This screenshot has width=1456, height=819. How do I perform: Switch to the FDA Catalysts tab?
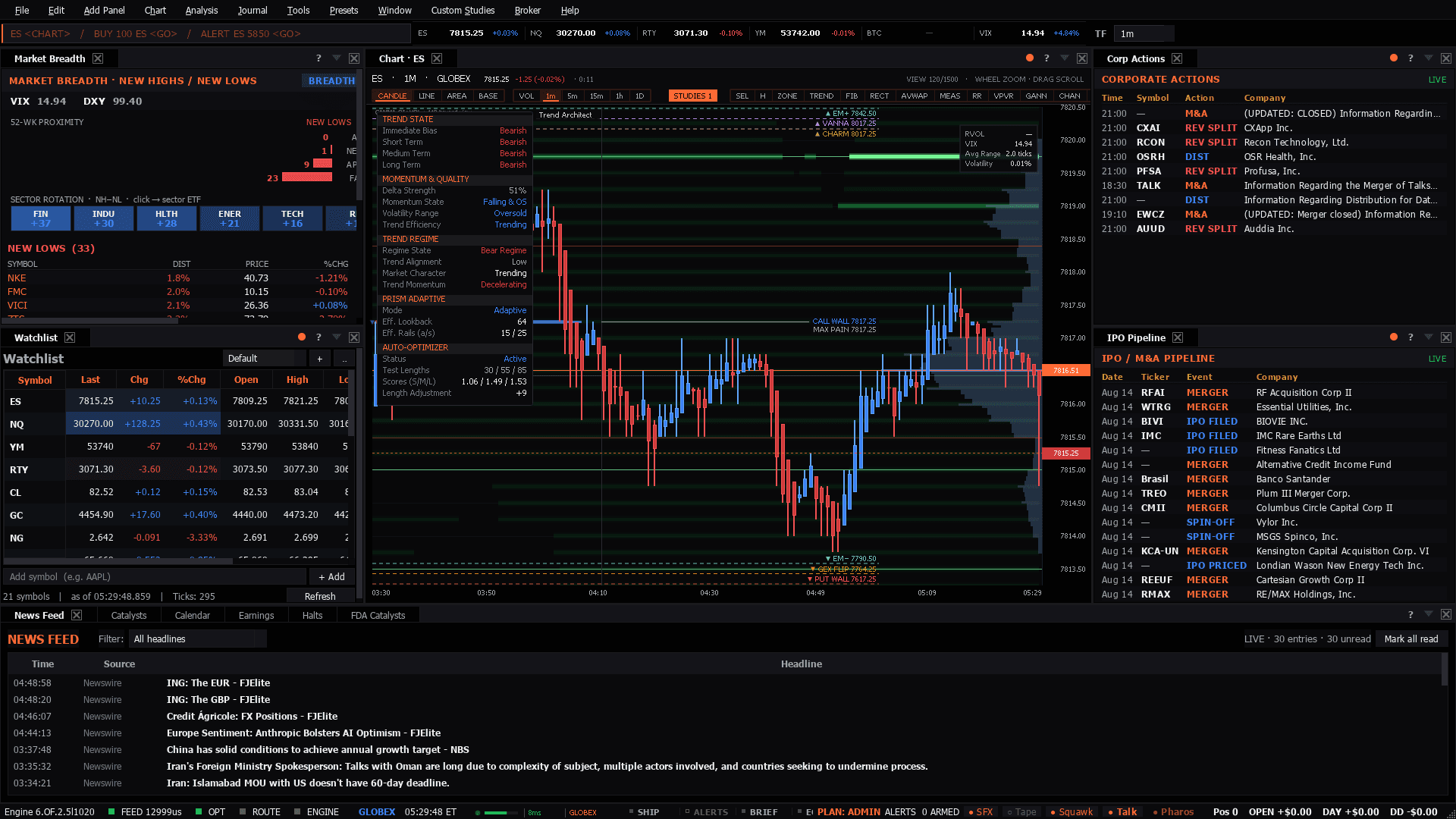[378, 615]
